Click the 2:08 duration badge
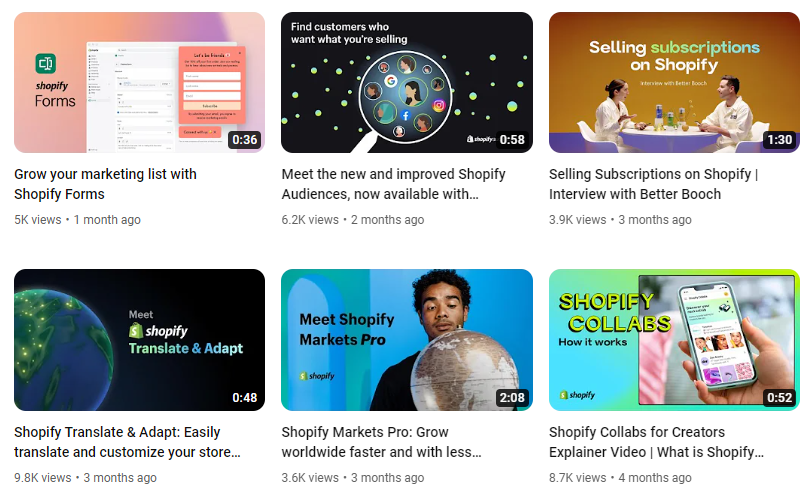This screenshot has height=488, width=807. pyautogui.click(x=512, y=398)
